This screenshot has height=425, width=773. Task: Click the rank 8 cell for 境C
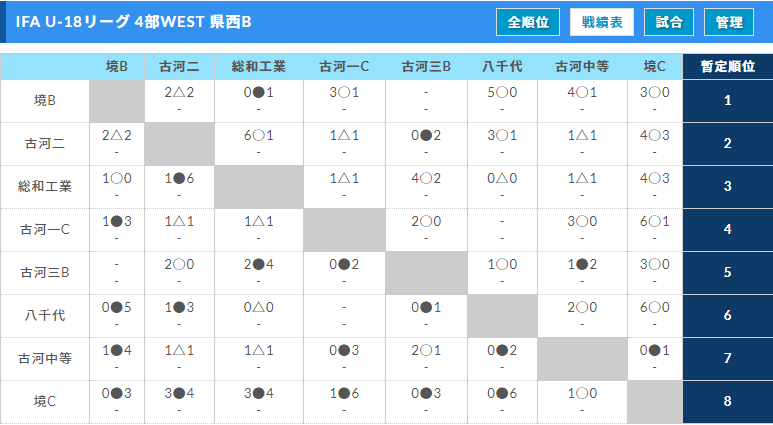(x=727, y=401)
